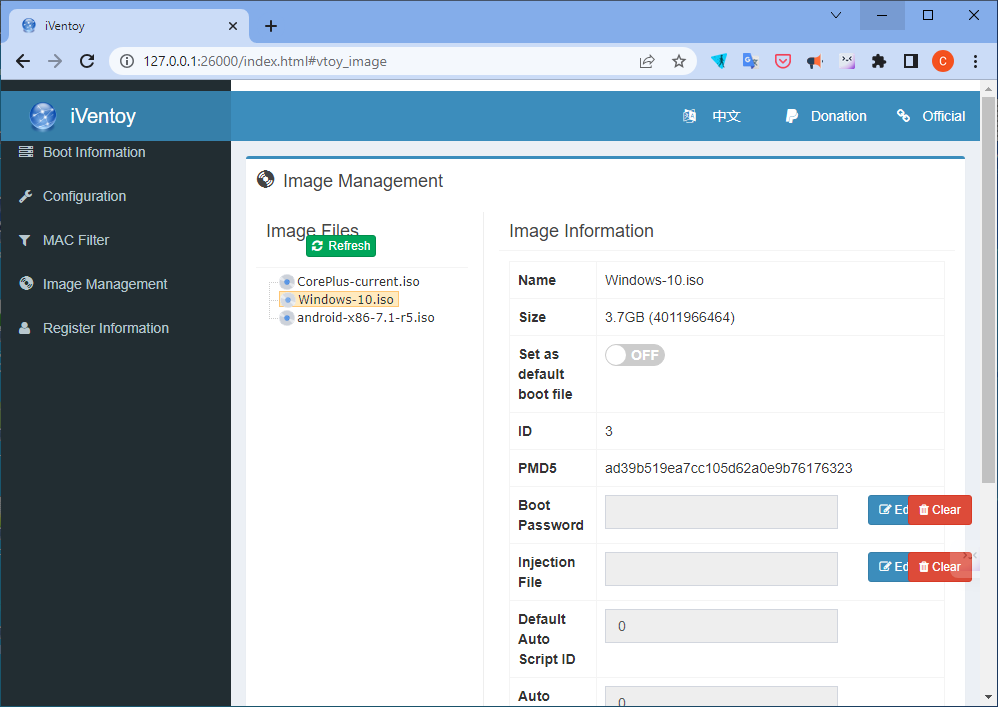Clear the Boot Password
The image size is (998, 707).
click(x=939, y=510)
